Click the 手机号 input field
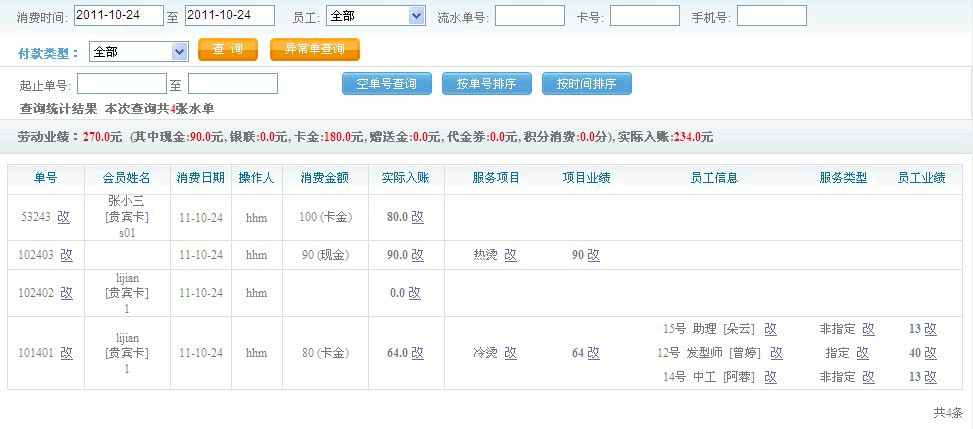The height and width of the screenshot is (429, 973). coord(771,16)
